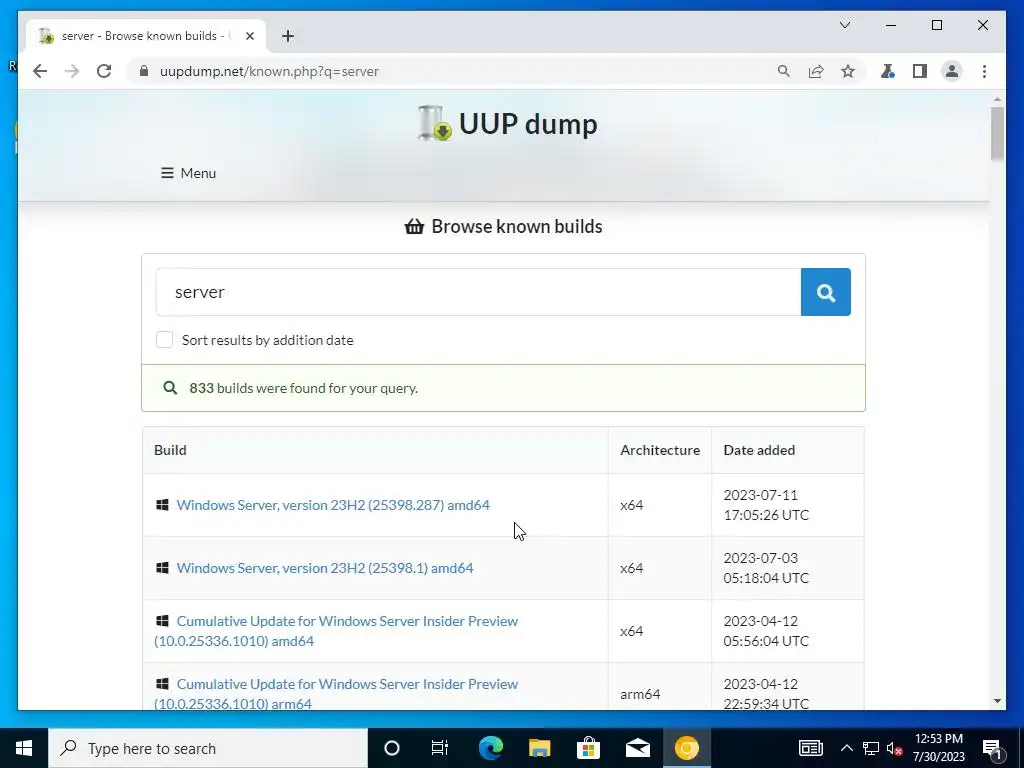1024x768 pixels.
Task: Click the taskbar search box
Action: pos(208,748)
